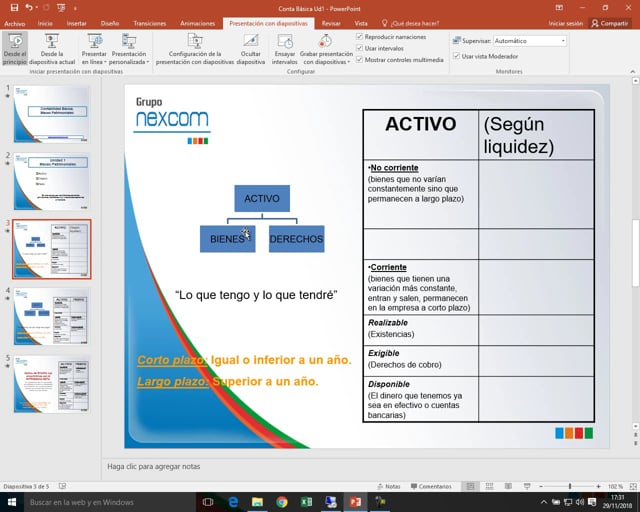This screenshot has width=640, height=512.
Task: Collapse the ribbon with chevron
Action: pyautogui.click(x=633, y=71)
